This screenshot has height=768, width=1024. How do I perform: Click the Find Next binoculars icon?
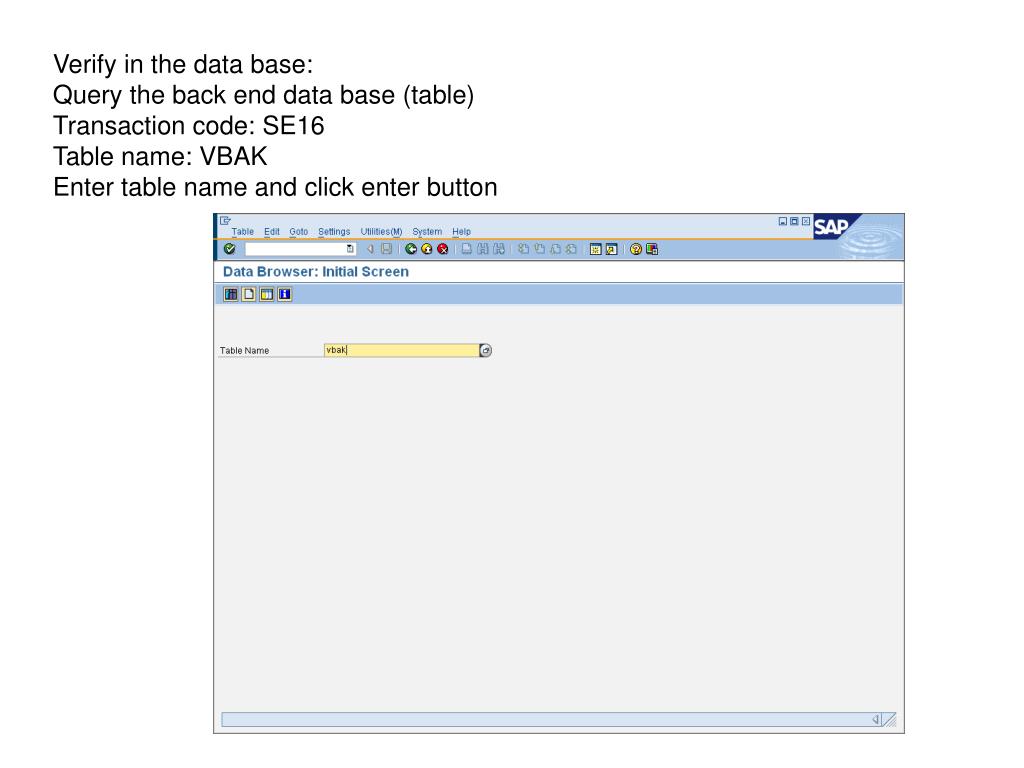499,249
